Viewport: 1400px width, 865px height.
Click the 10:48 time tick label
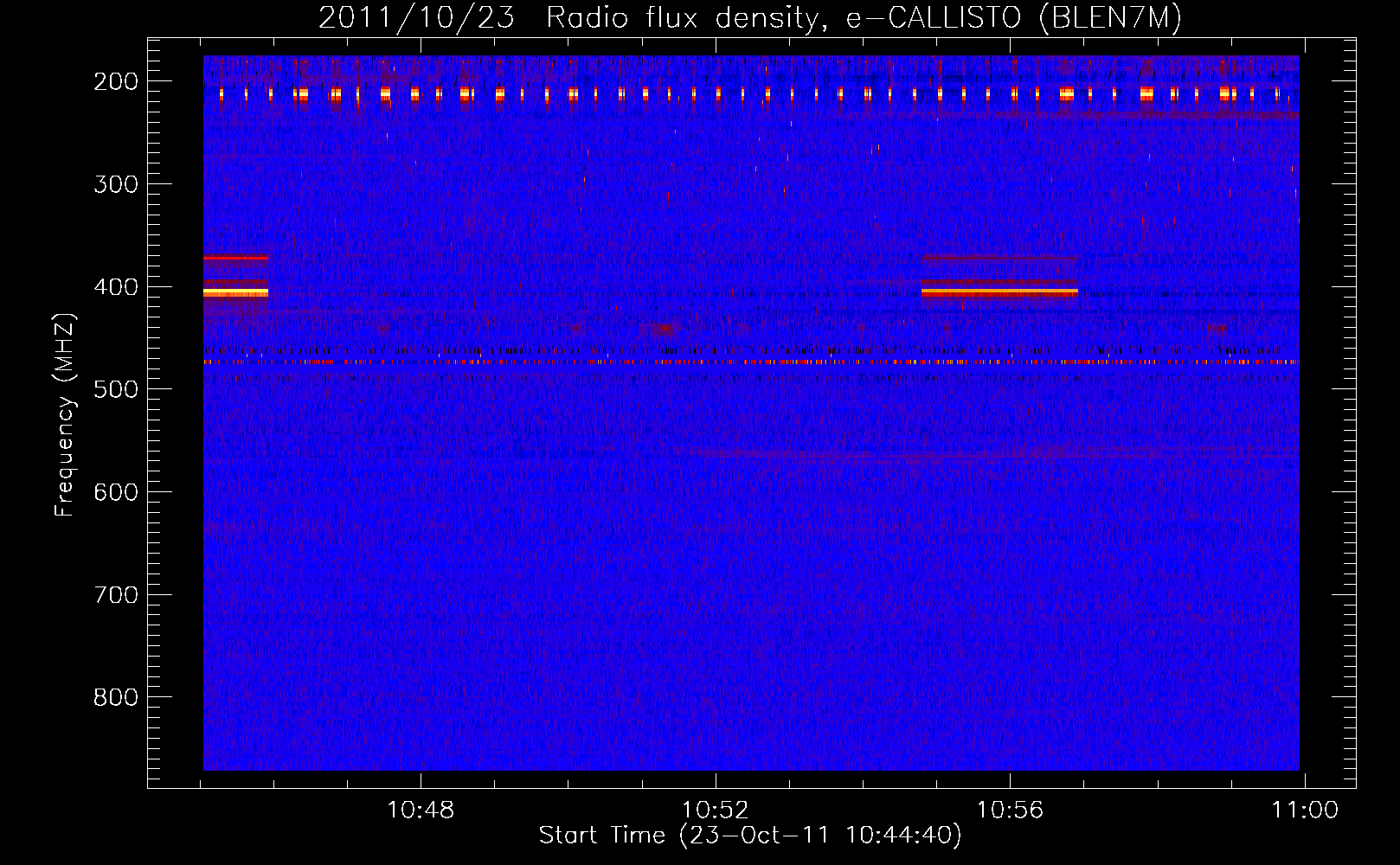pyautogui.click(x=421, y=811)
